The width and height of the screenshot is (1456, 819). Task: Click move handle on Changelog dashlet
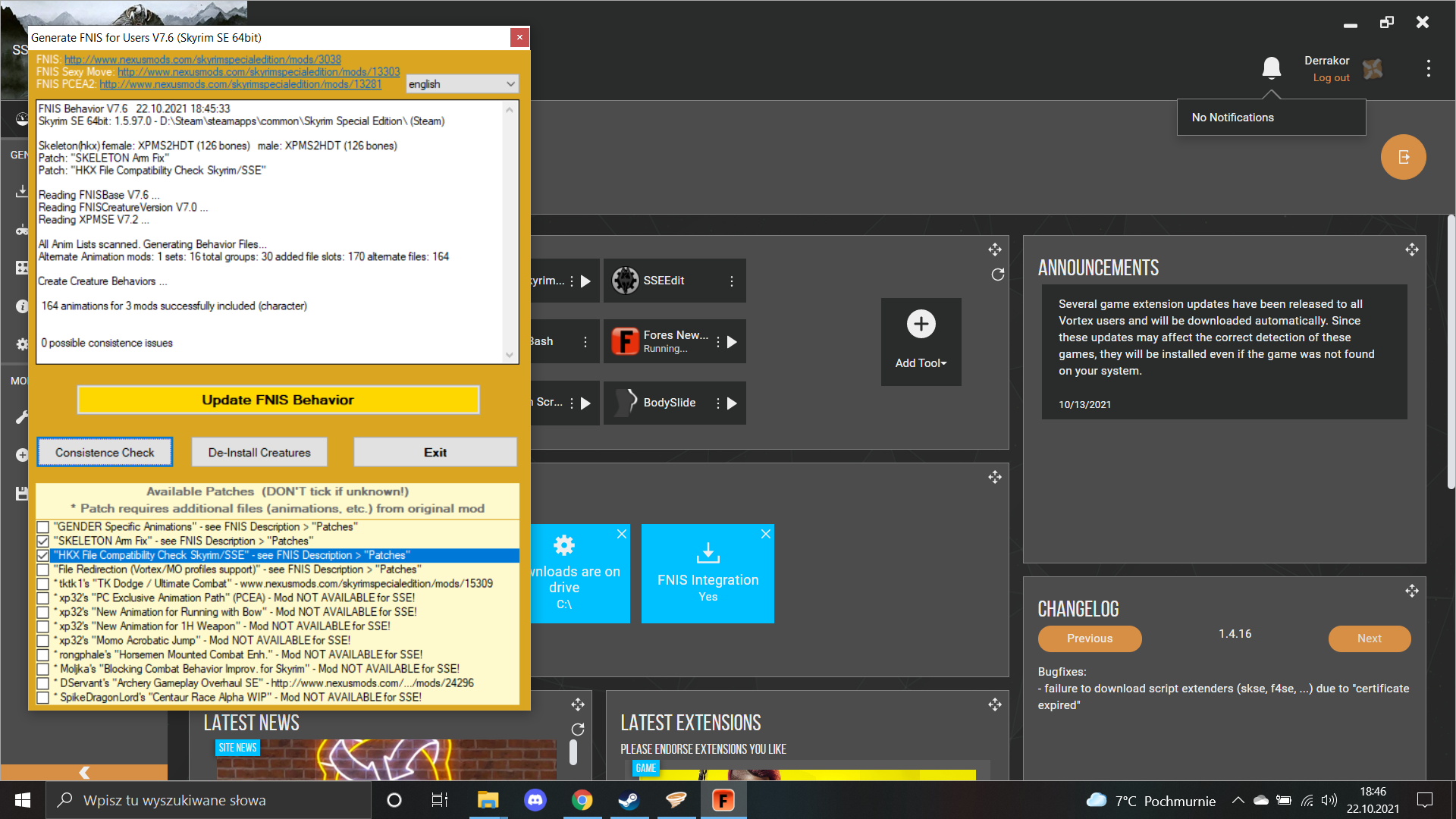1412,591
